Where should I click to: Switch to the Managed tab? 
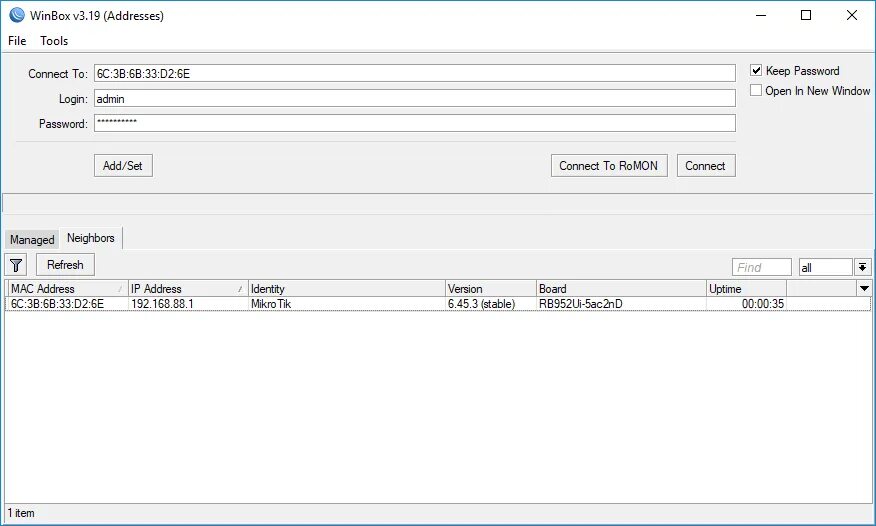[x=32, y=240]
